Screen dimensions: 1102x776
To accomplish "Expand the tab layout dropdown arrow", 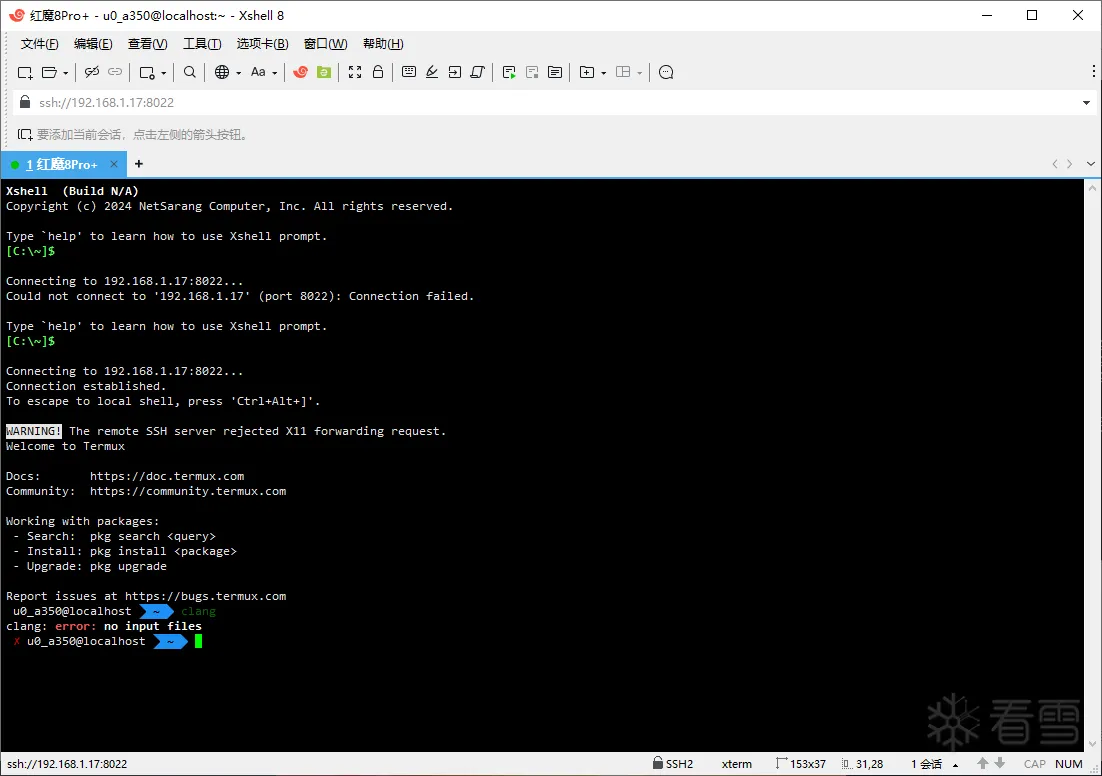I will click(x=640, y=73).
